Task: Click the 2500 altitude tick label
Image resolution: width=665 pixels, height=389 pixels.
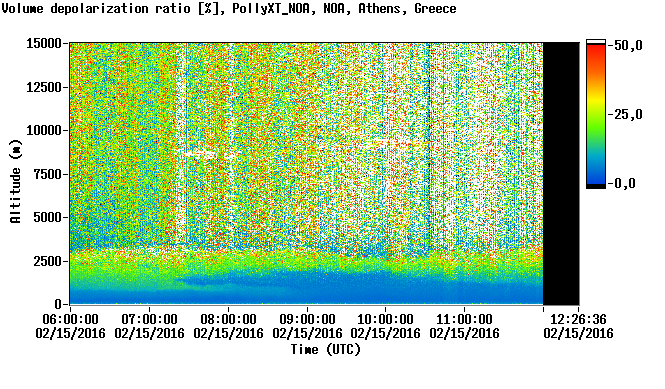Action: 47,261
